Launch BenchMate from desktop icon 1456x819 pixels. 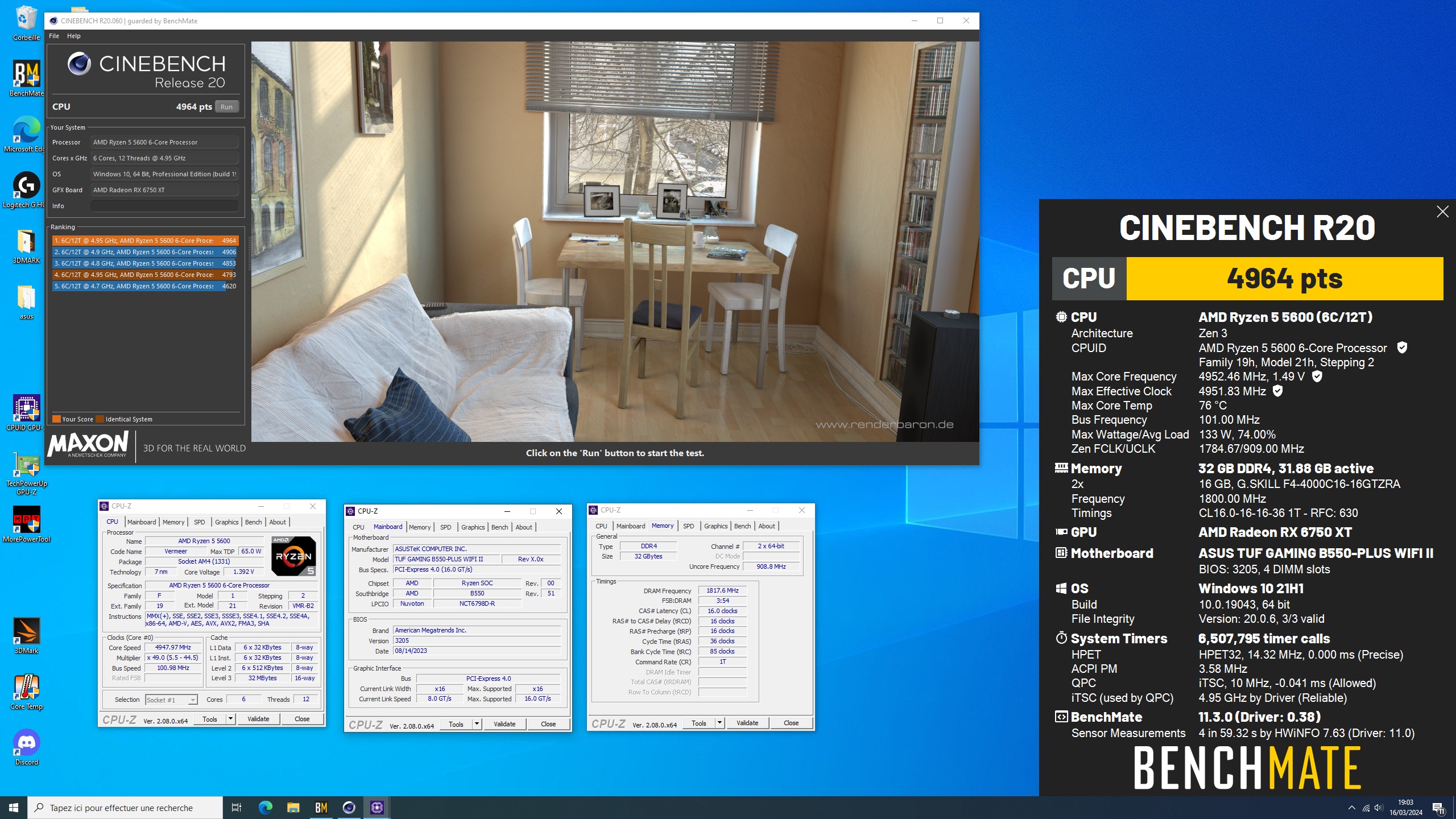point(26,78)
